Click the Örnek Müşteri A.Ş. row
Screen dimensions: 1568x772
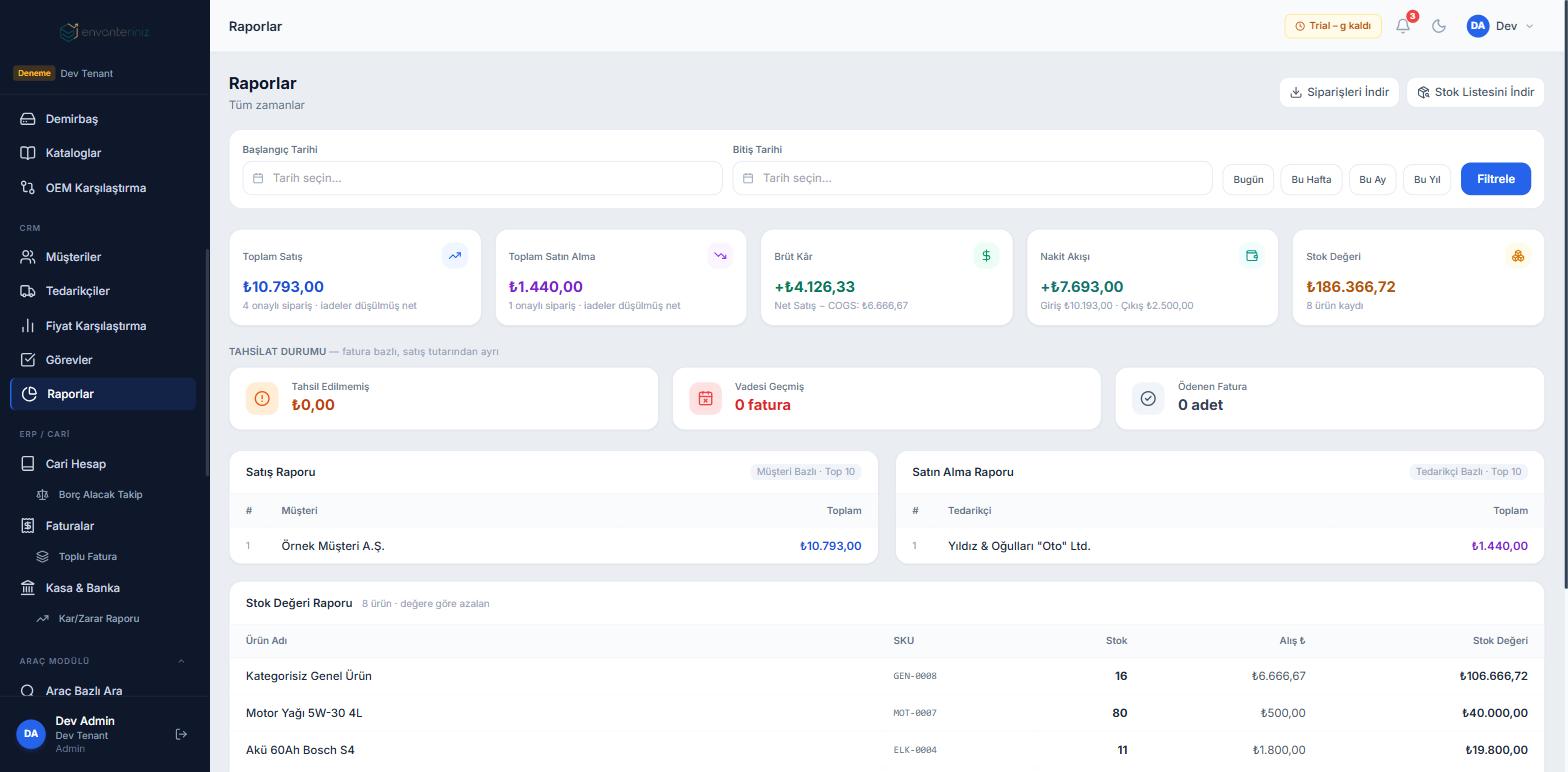[x=553, y=546]
